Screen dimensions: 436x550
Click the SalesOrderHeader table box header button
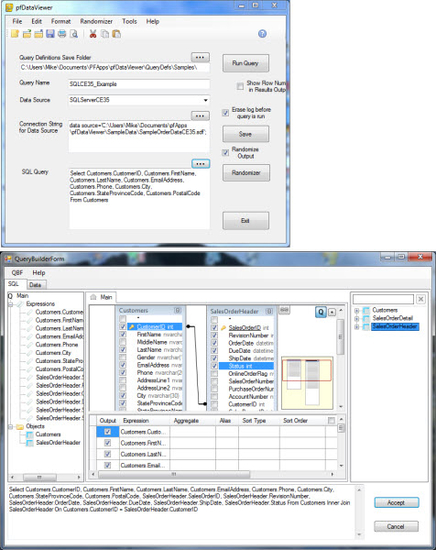pos(269,311)
